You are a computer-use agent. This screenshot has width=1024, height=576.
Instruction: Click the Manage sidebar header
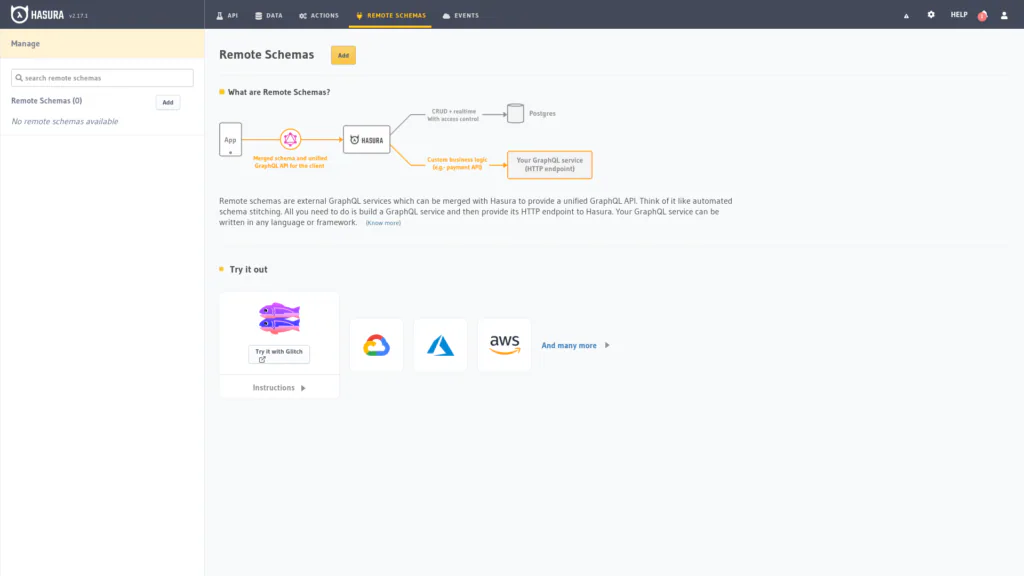pyautogui.click(x=102, y=43)
